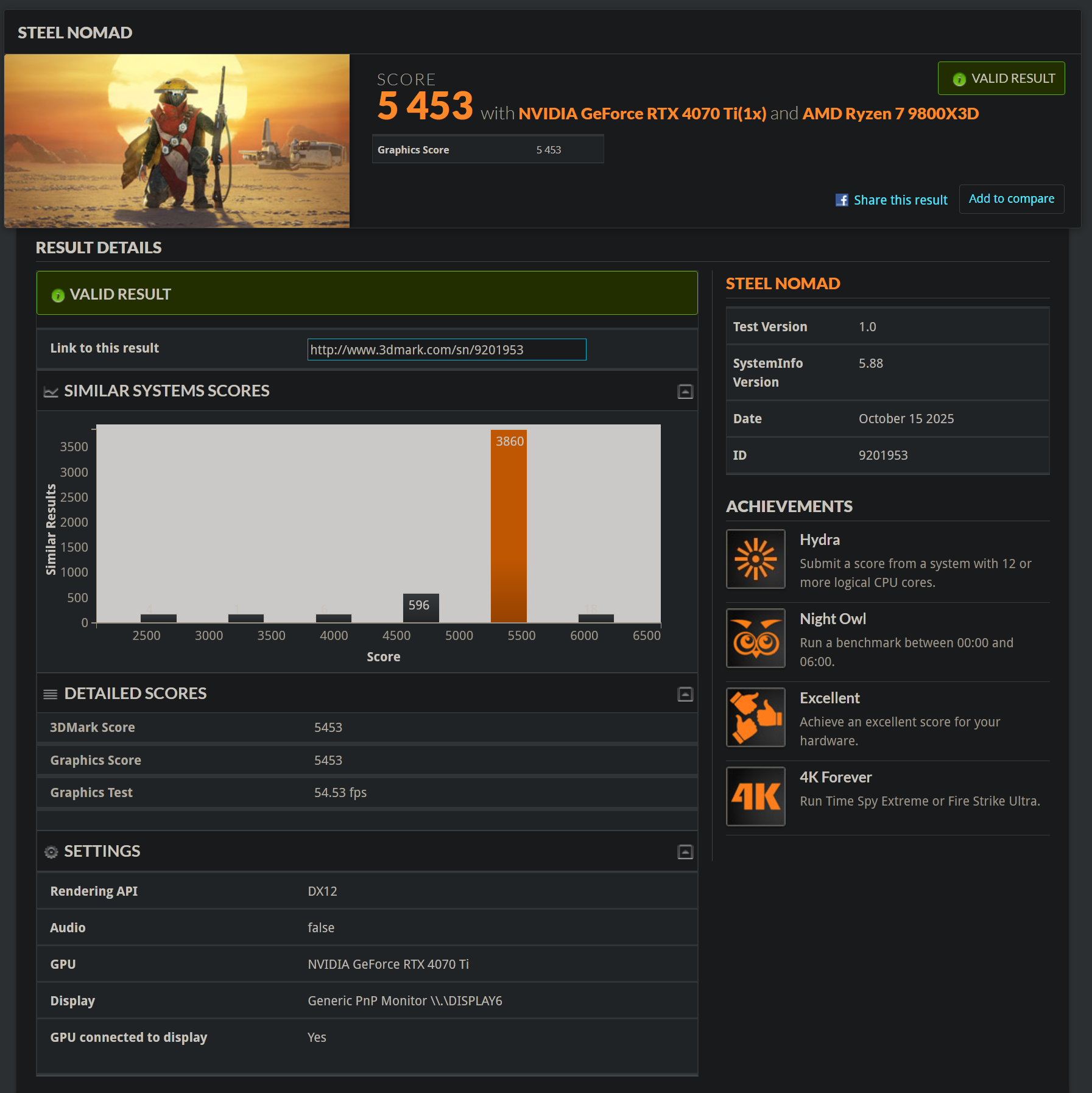The width and height of the screenshot is (1092, 1093).
Task: Open the Share this result link
Action: click(x=900, y=200)
